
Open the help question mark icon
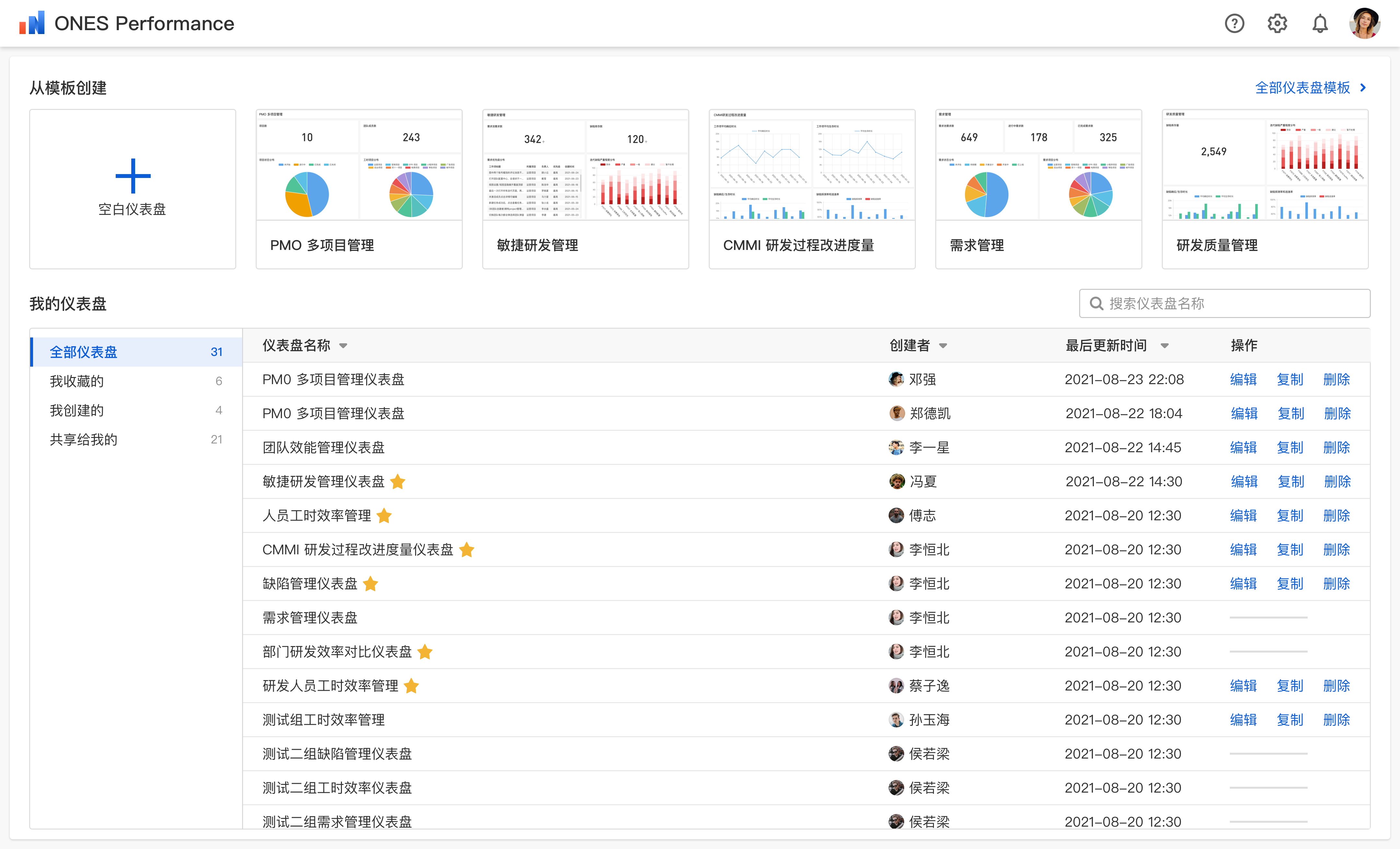pos(1234,23)
